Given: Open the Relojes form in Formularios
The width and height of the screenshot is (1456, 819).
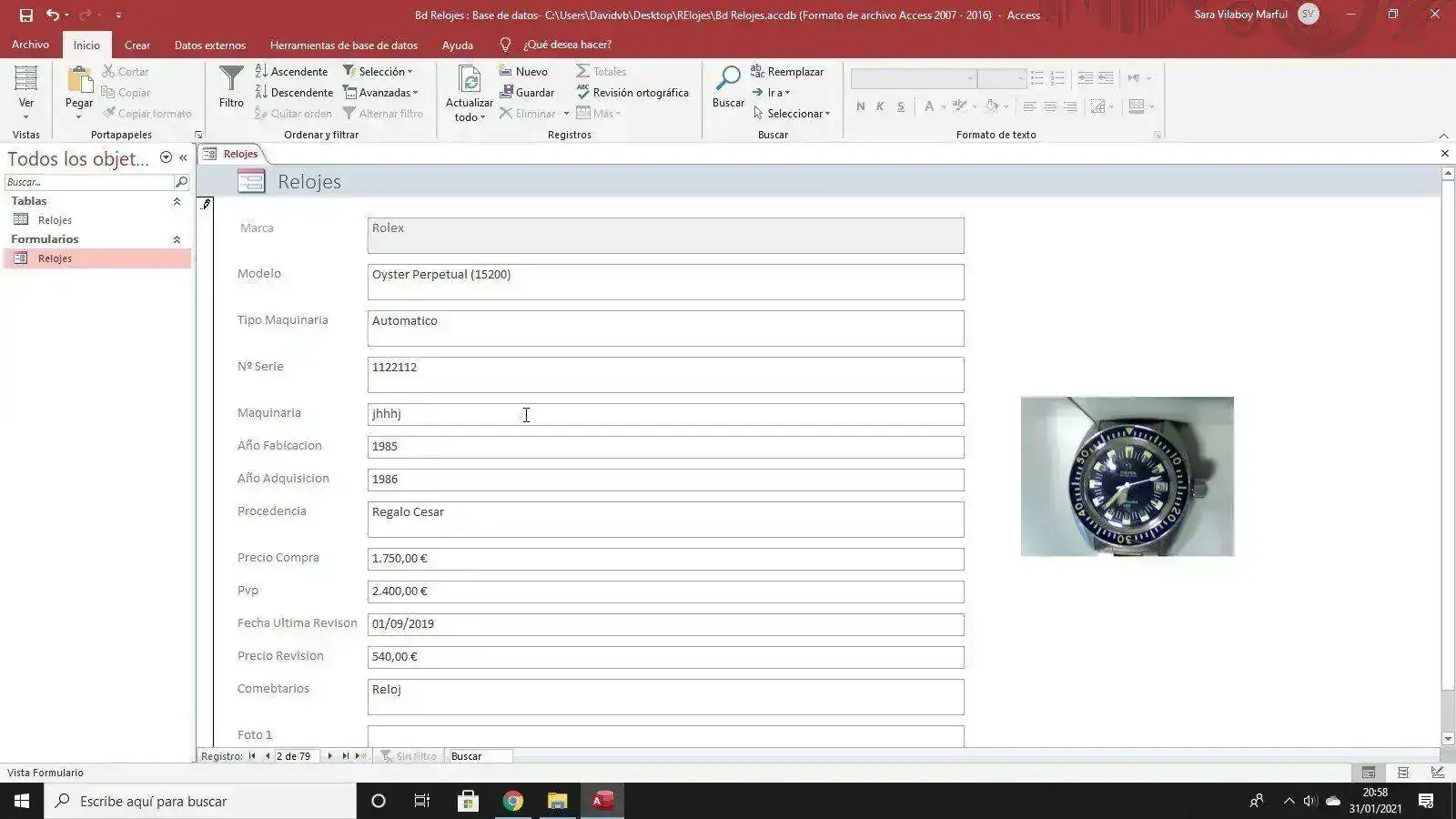Looking at the screenshot, I should point(55,258).
